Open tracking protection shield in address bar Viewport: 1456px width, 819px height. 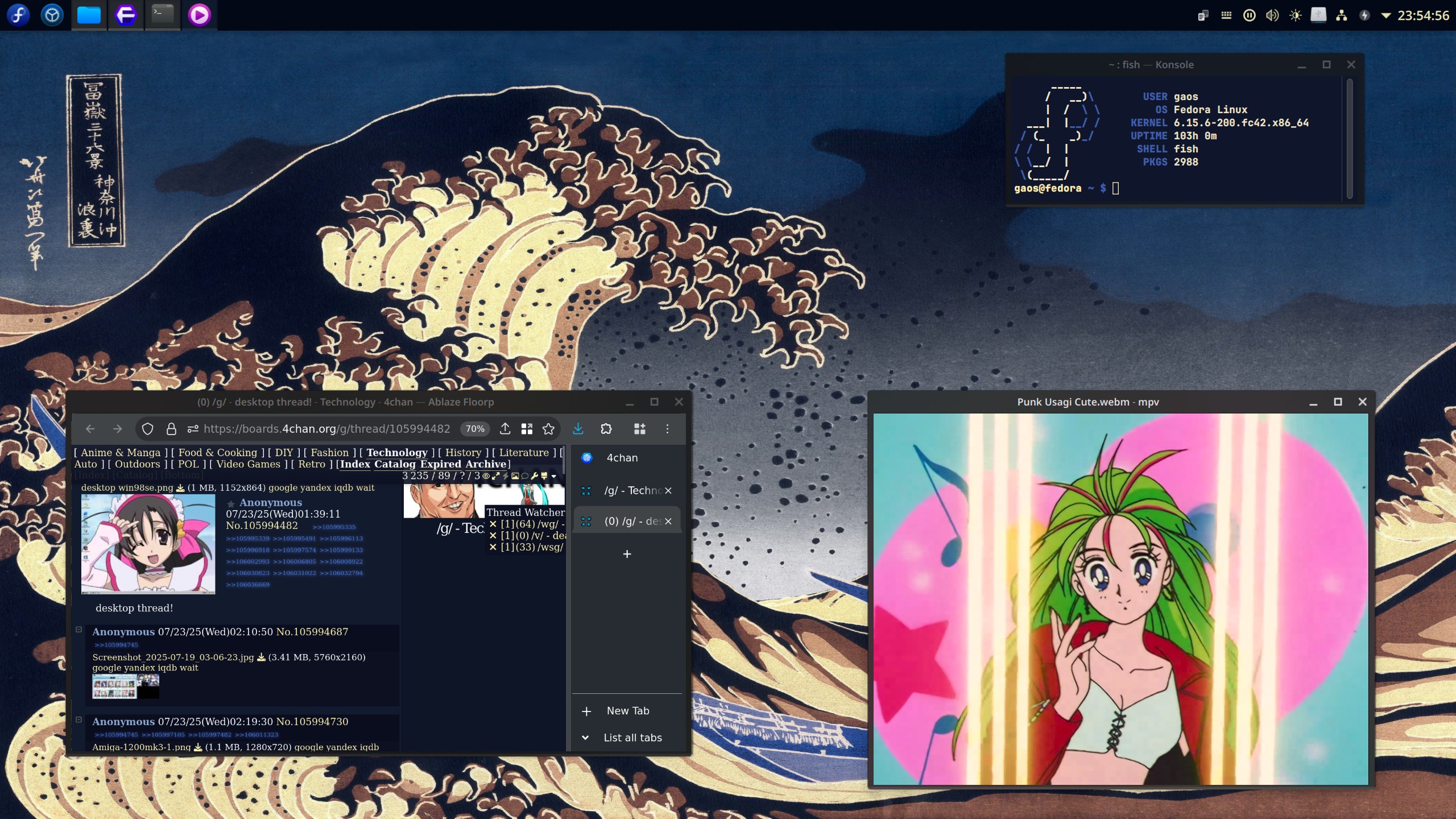[147, 429]
